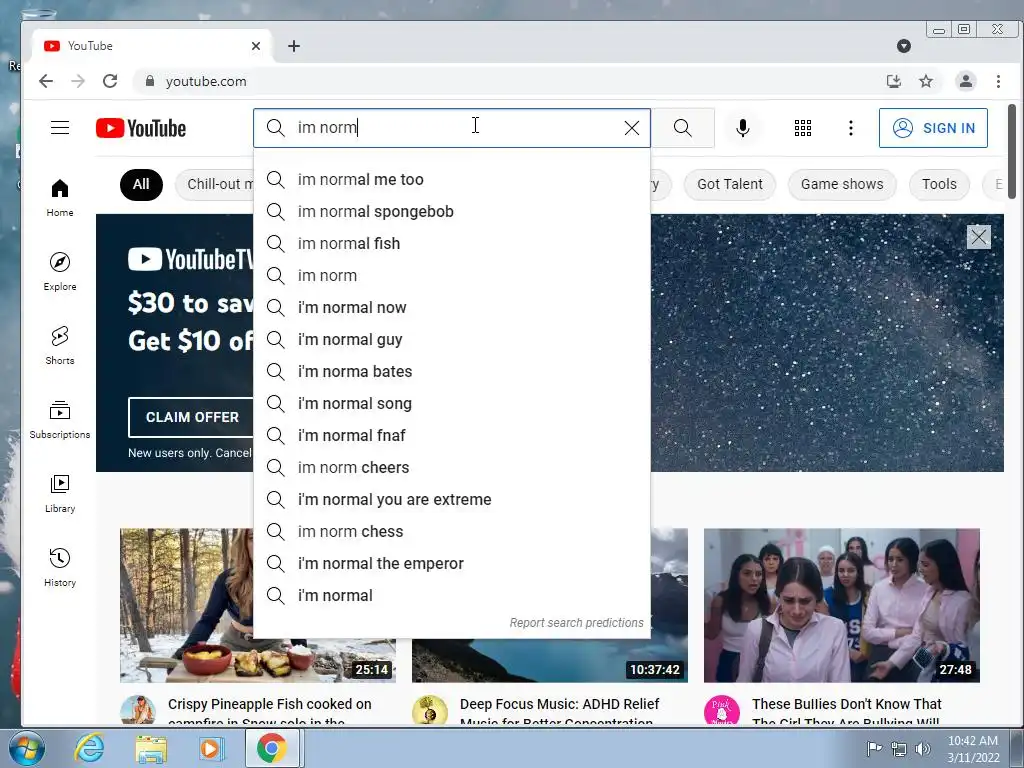Image resolution: width=1024 pixels, height=768 pixels.
Task: Open Explore in the sidebar
Action: coord(60,272)
